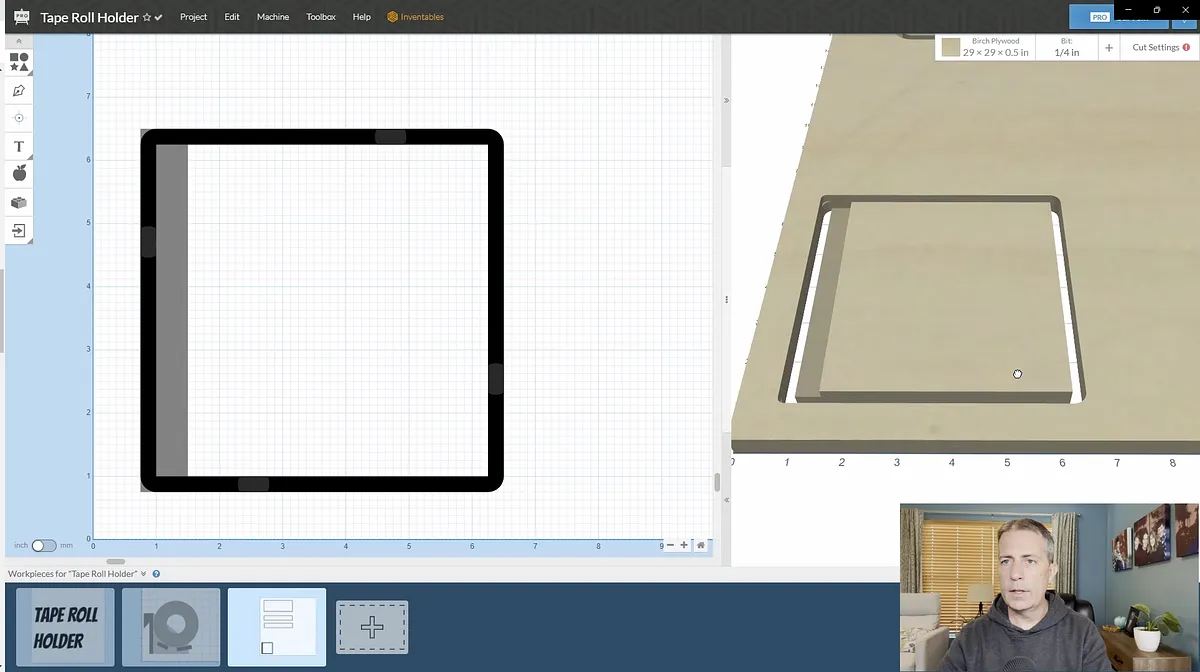Select the Text tool

coord(18,146)
